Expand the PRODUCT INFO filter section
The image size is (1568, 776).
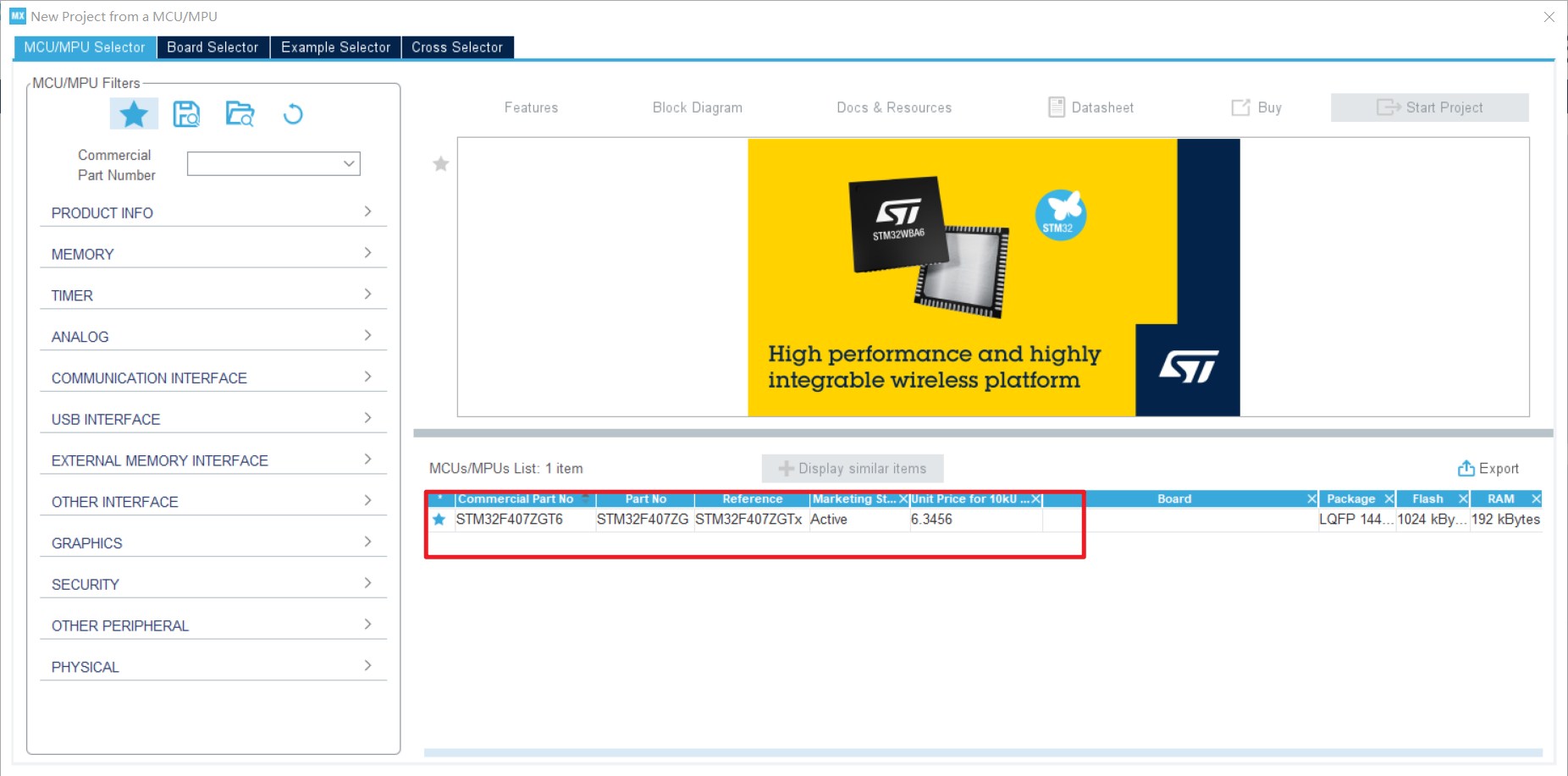click(x=213, y=212)
